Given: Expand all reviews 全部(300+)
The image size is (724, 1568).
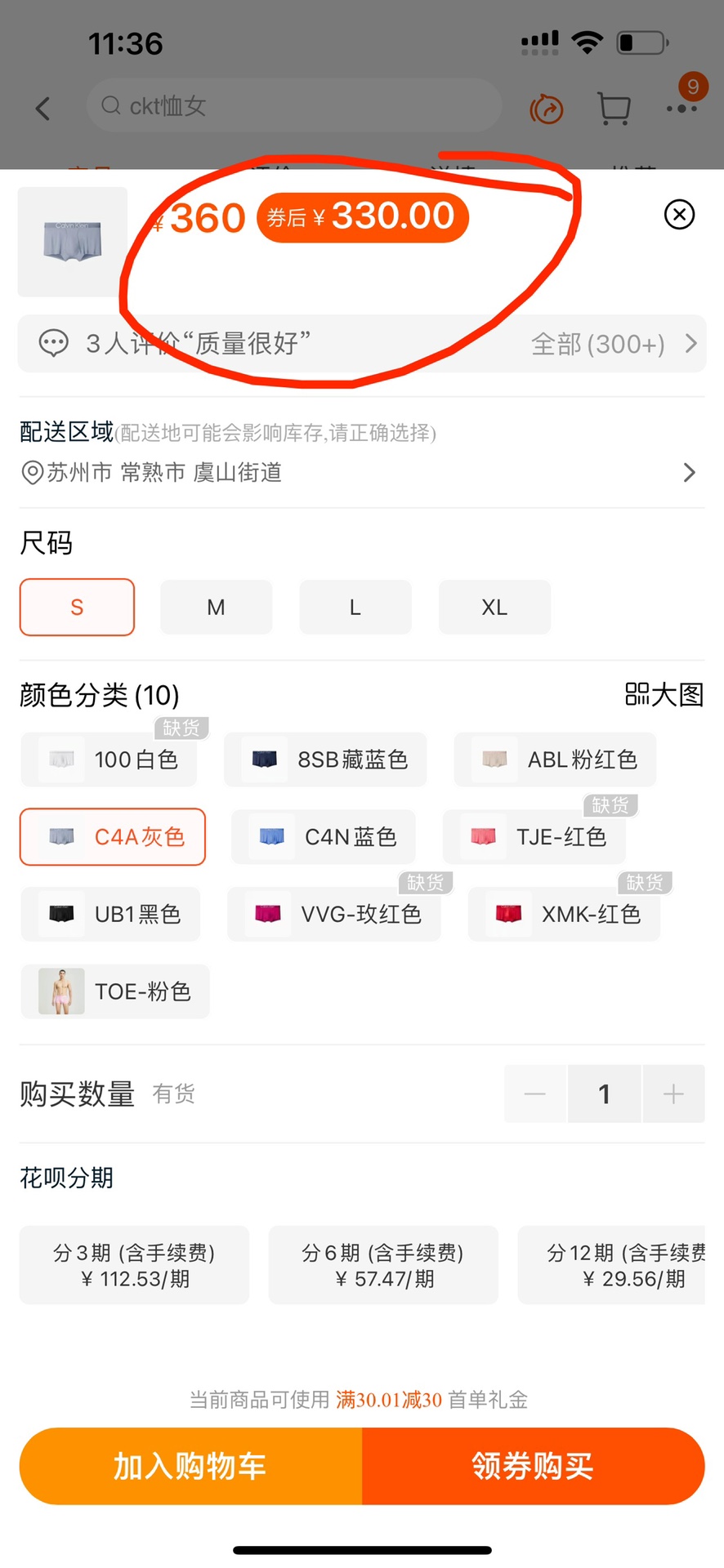Looking at the screenshot, I should [613, 344].
